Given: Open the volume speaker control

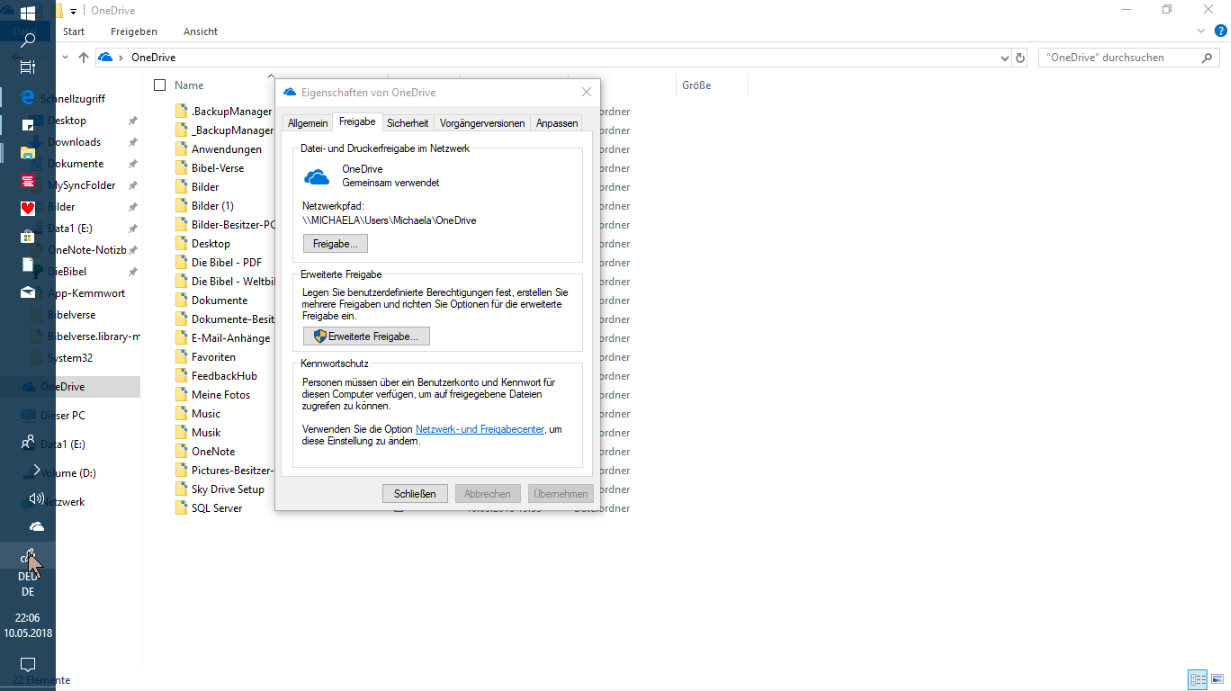Looking at the screenshot, I should (x=37, y=498).
